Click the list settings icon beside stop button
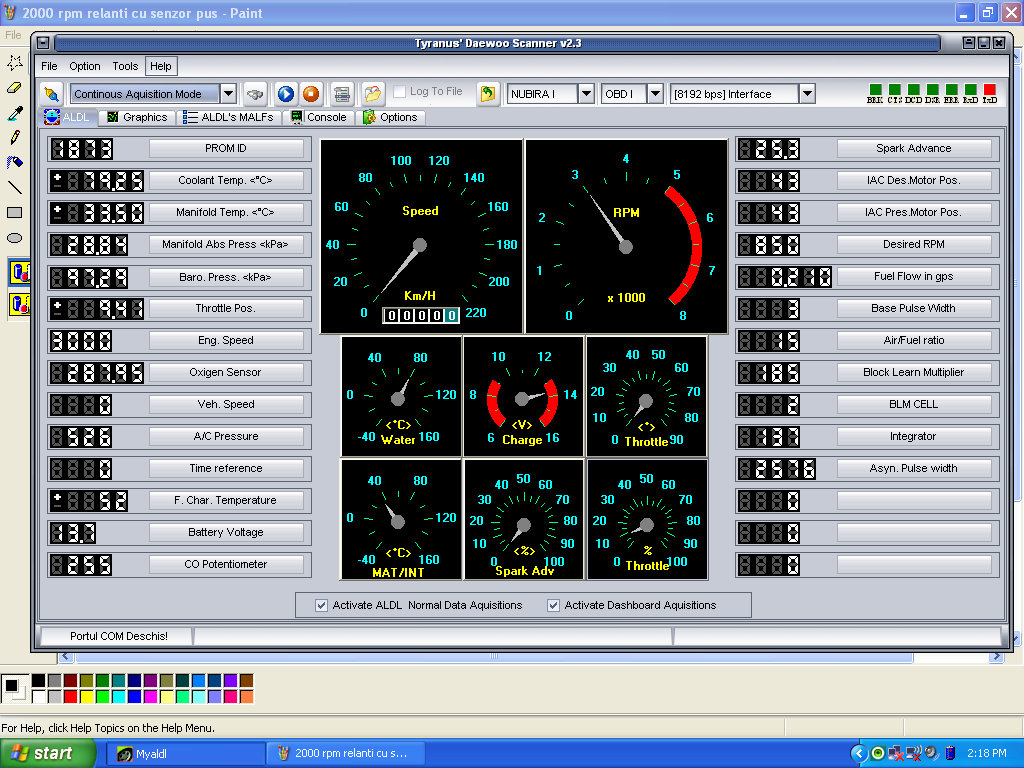Viewport: 1024px width, 768px height. coord(342,94)
